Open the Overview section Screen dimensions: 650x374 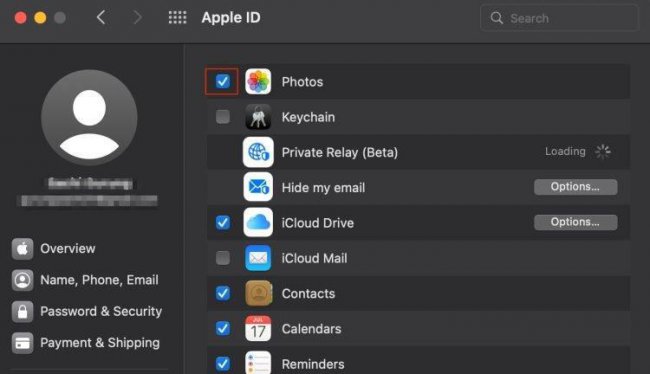[x=54, y=249]
